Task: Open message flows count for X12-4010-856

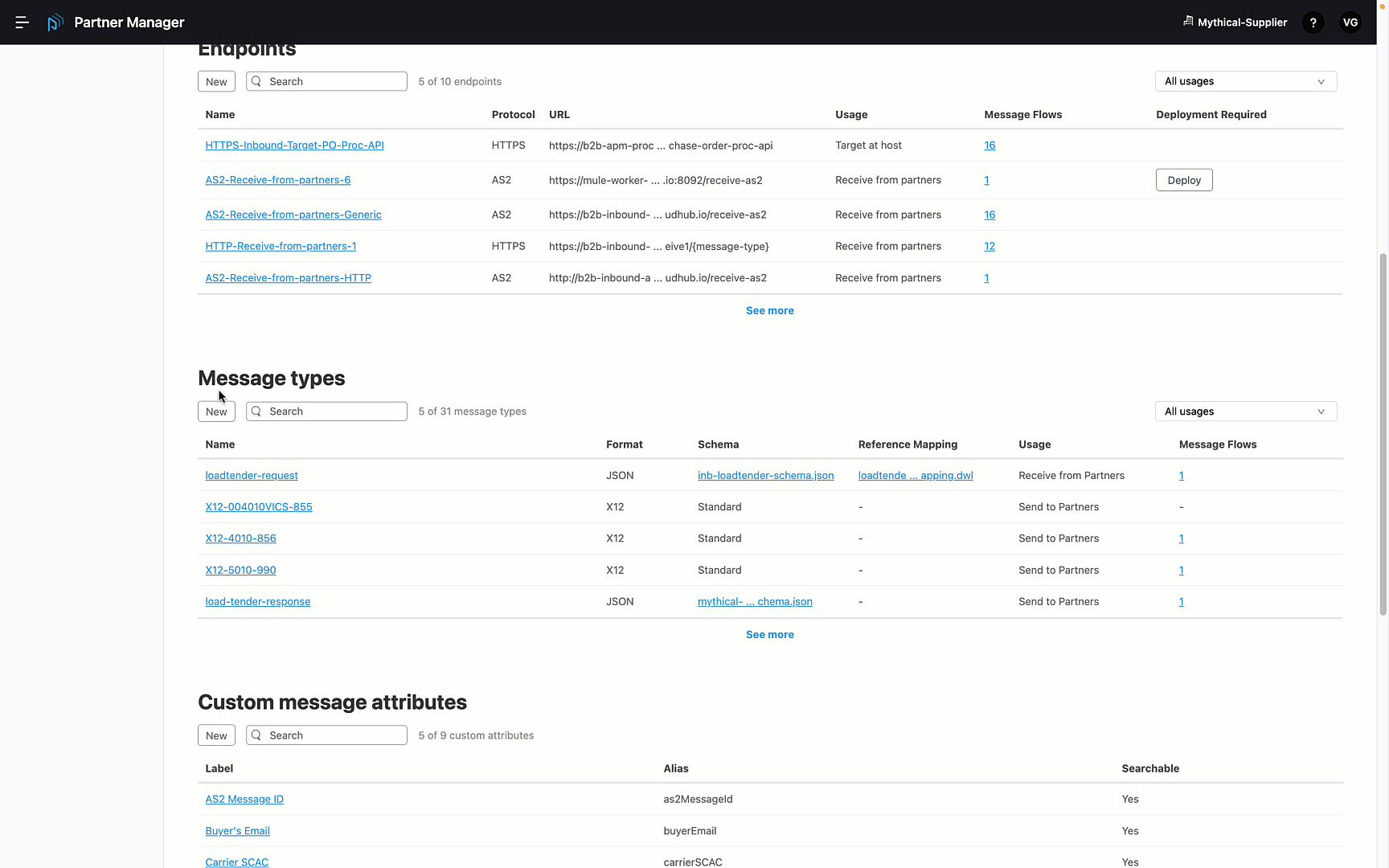Action: 1181,538
